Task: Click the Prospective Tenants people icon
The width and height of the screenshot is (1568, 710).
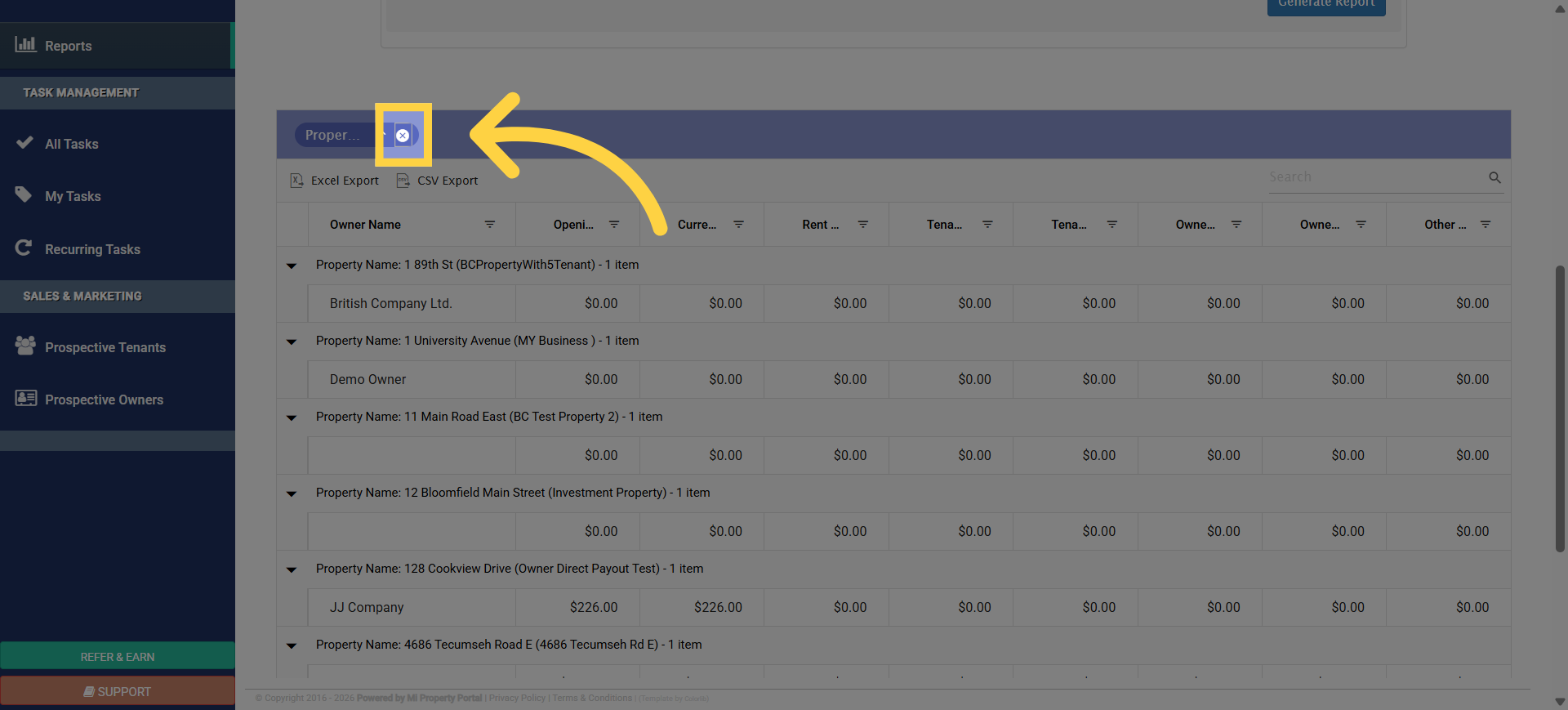Action: click(x=25, y=346)
